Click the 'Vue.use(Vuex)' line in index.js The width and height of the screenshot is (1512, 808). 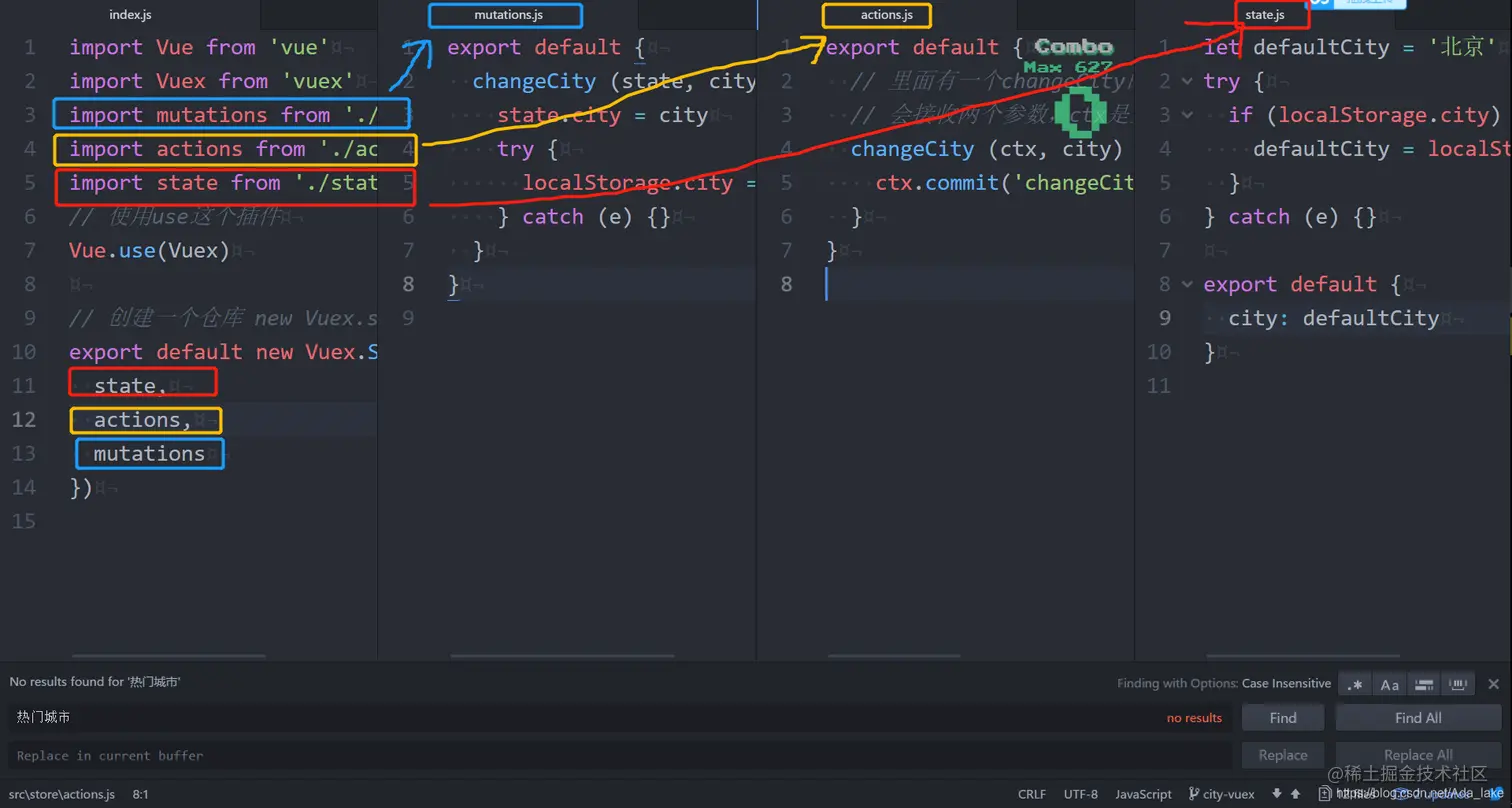149,251
